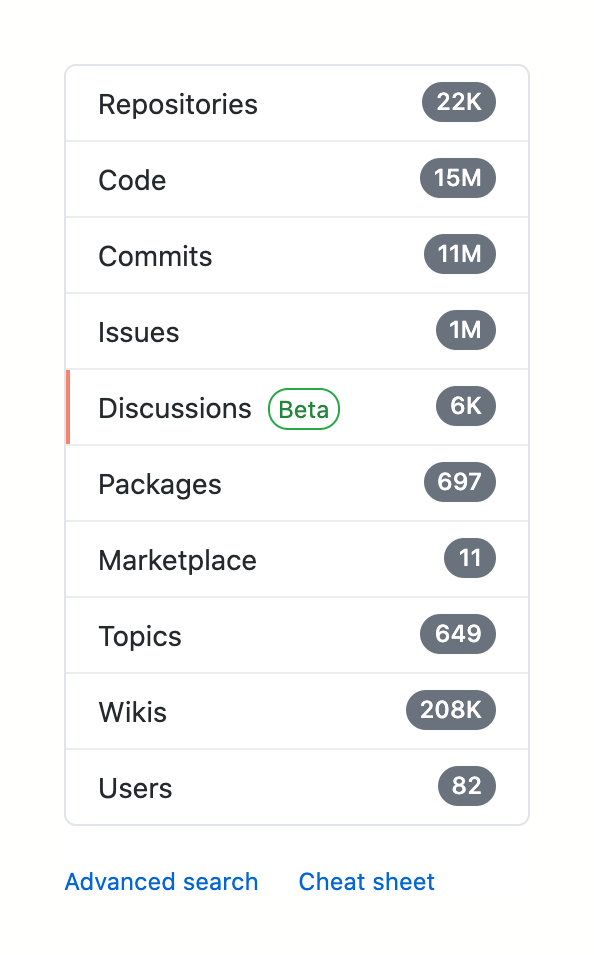Click the 11M commits count badge
This screenshot has height=955, width=594.
(459, 254)
